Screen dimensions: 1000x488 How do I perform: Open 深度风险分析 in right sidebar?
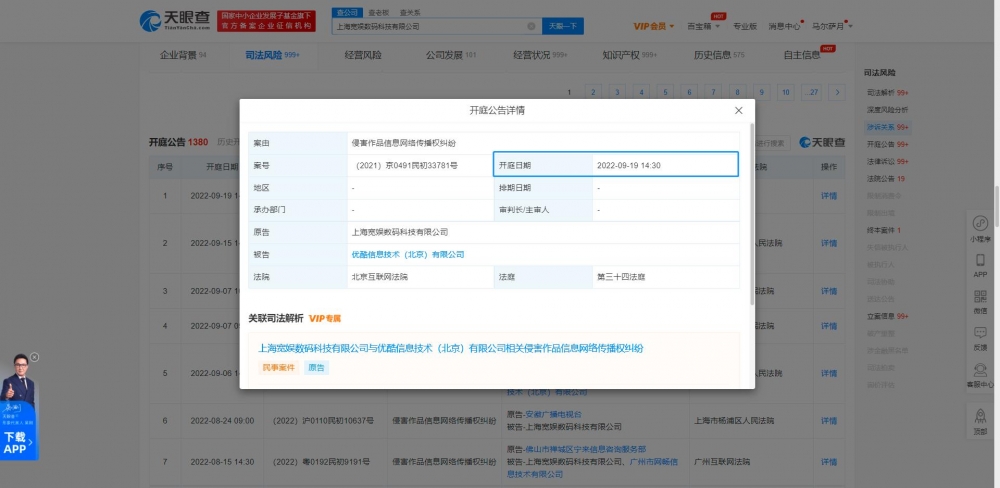coord(887,110)
